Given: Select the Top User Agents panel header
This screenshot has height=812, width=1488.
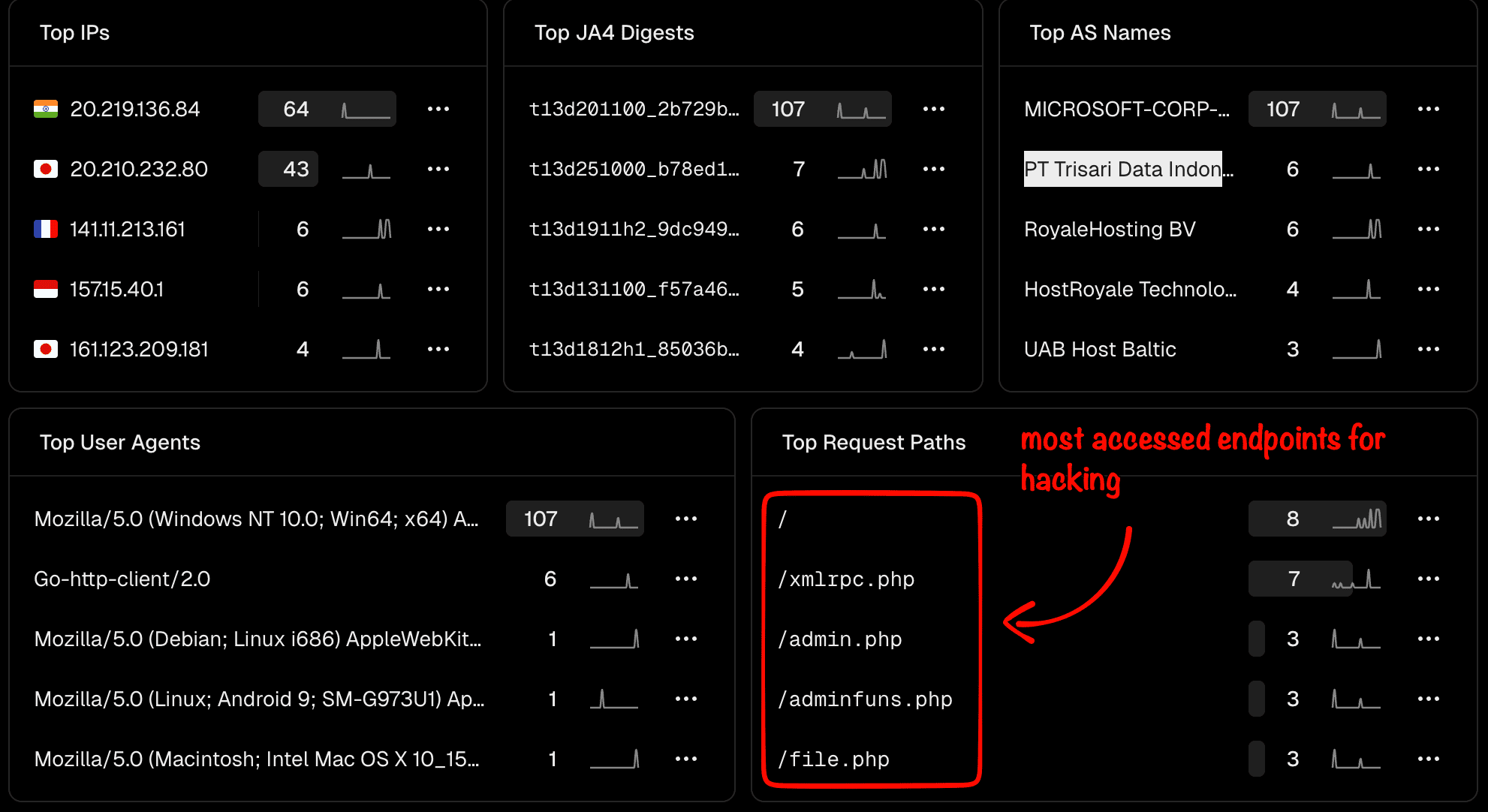Looking at the screenshot, I should 121,442.
